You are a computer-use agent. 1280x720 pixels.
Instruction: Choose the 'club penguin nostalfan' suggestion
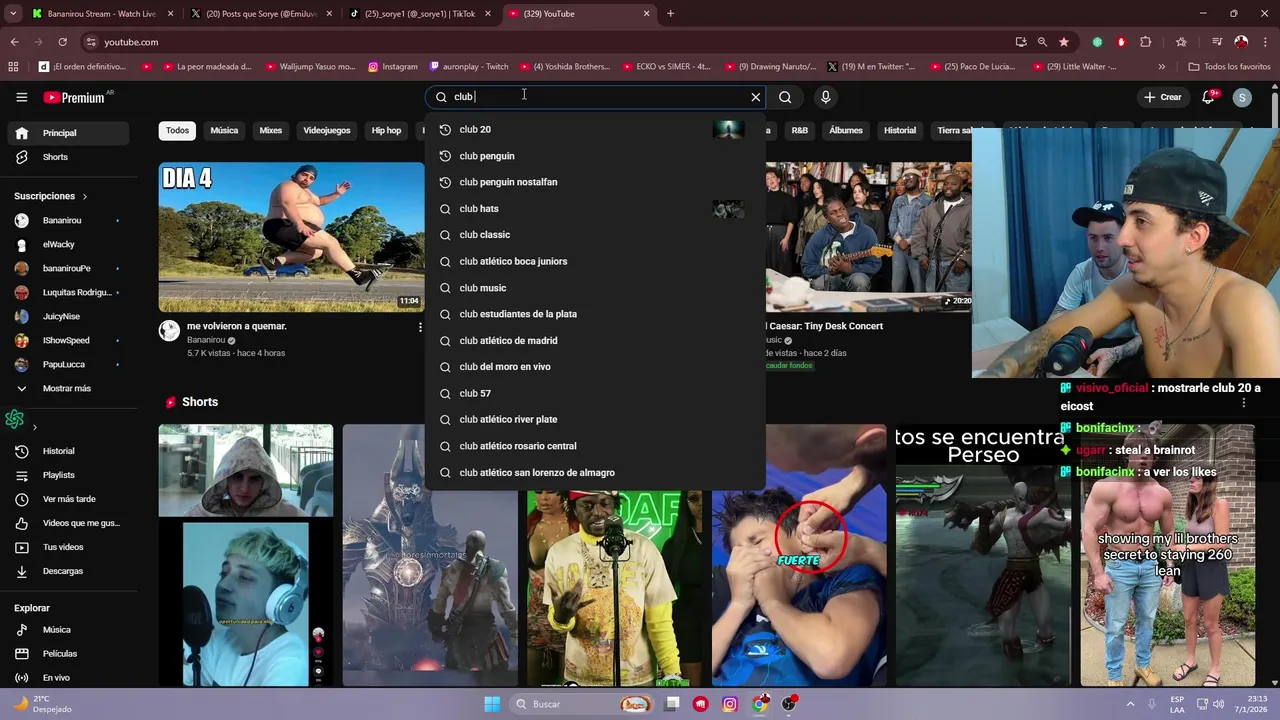click(x=595, y=182)
